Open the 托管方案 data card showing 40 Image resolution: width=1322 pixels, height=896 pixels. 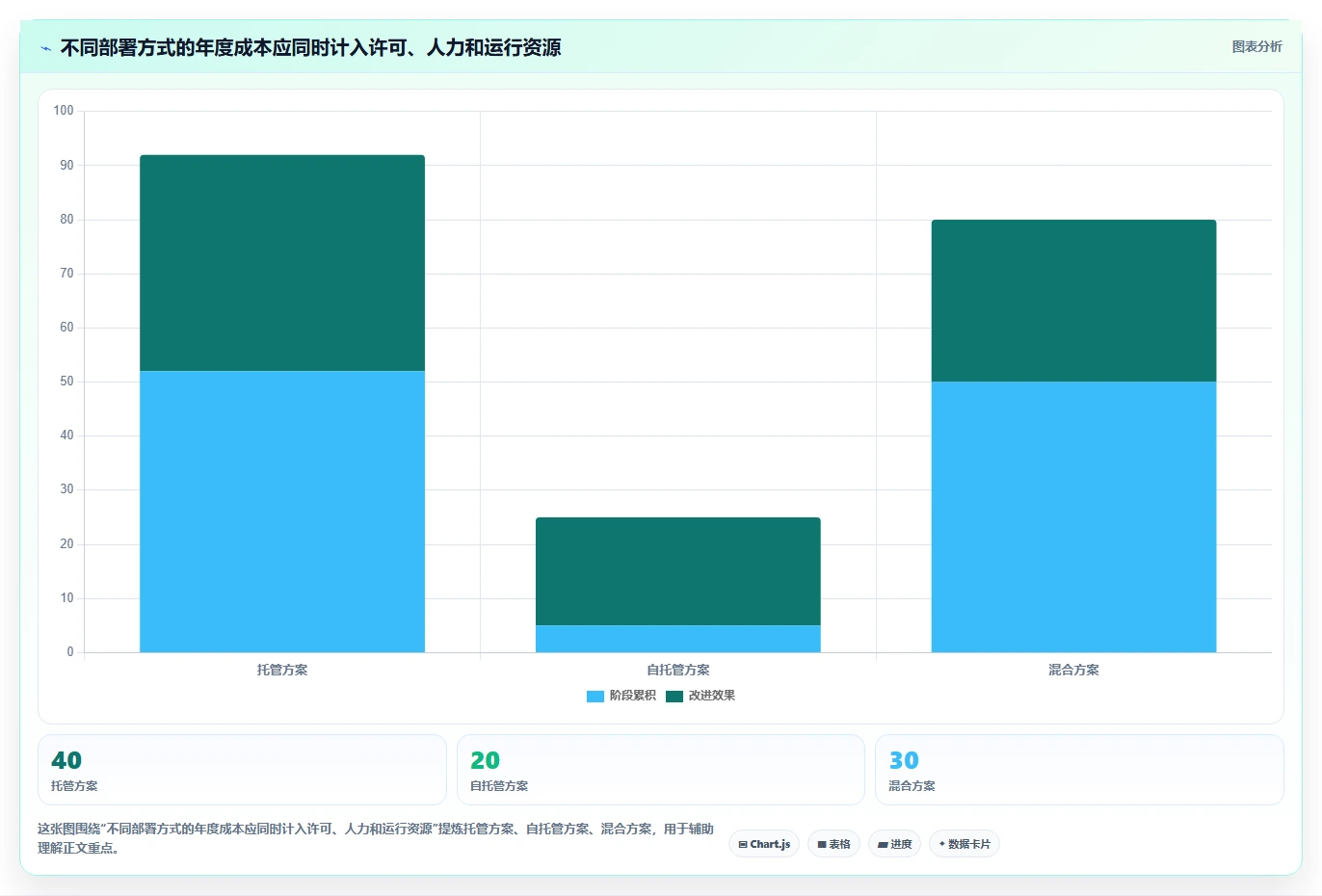click(242, 770)
